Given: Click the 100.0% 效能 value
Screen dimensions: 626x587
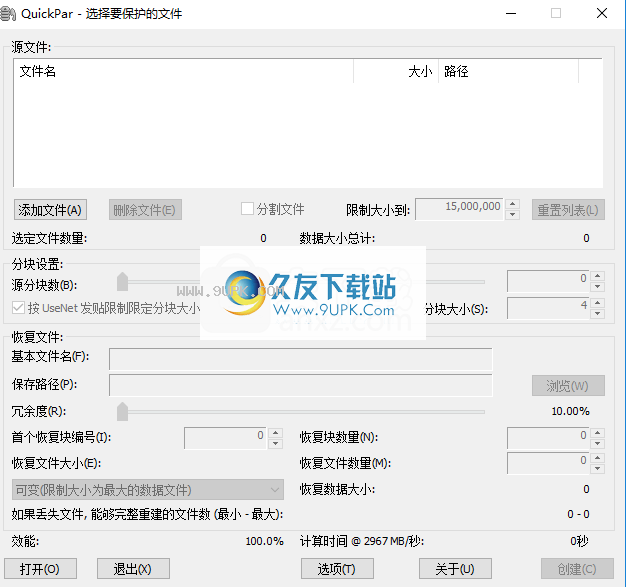Looking at the screenshot, I should pos(264,541).
